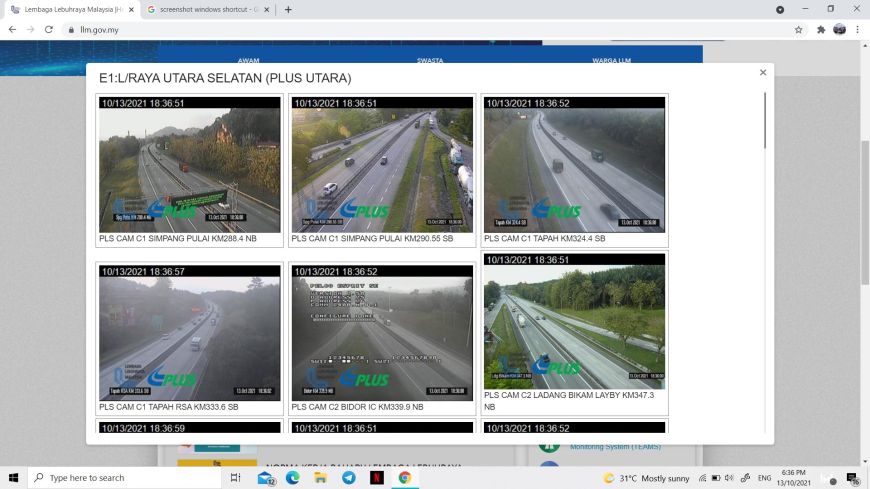This screenshot has width=870, height=489.
Task: Close the E1 Utara Selatan camera popup
Action: (x=763, y=73)
